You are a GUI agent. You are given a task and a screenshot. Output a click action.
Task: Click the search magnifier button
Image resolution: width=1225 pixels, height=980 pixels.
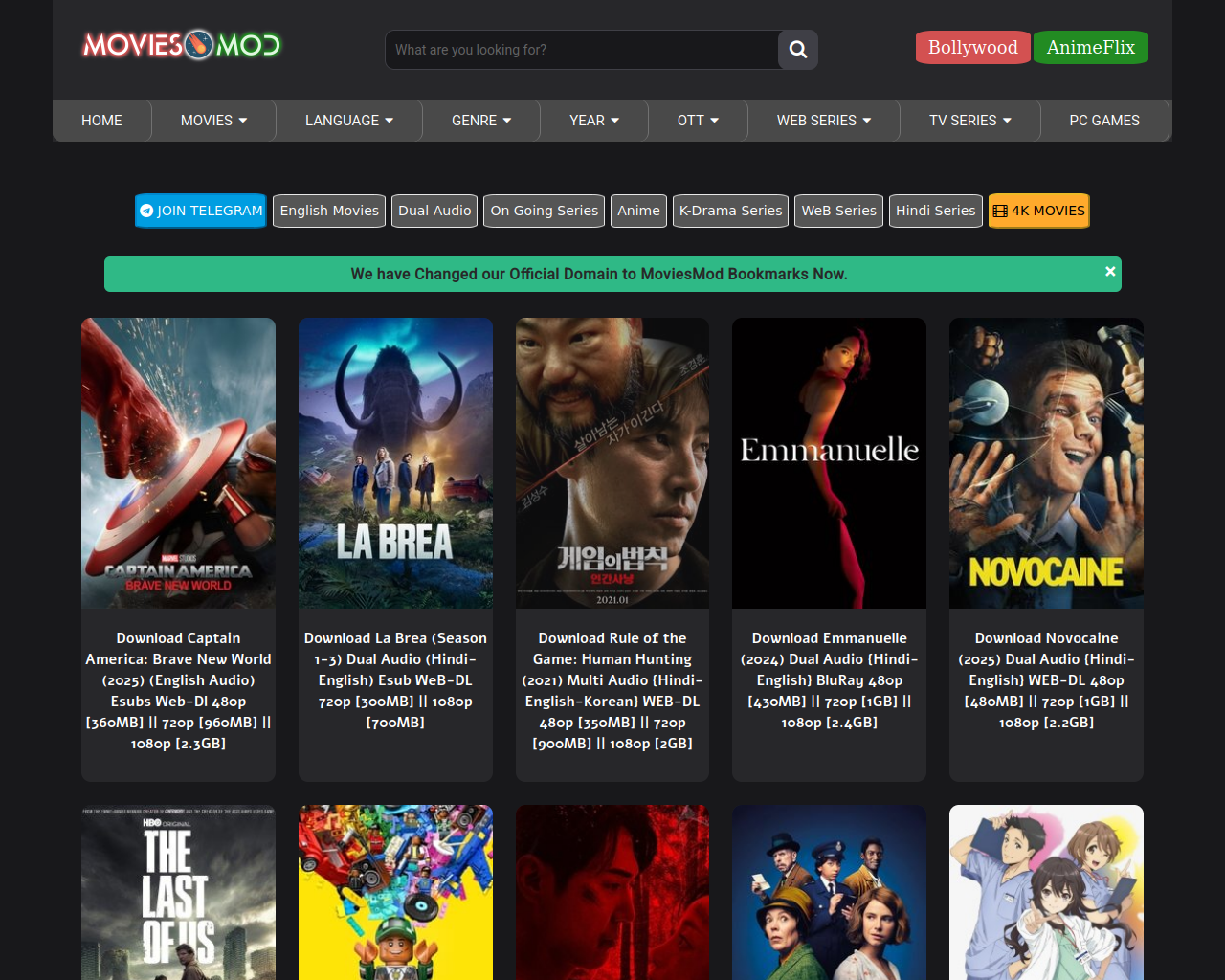pyautogui.click(x=798, y=50)
